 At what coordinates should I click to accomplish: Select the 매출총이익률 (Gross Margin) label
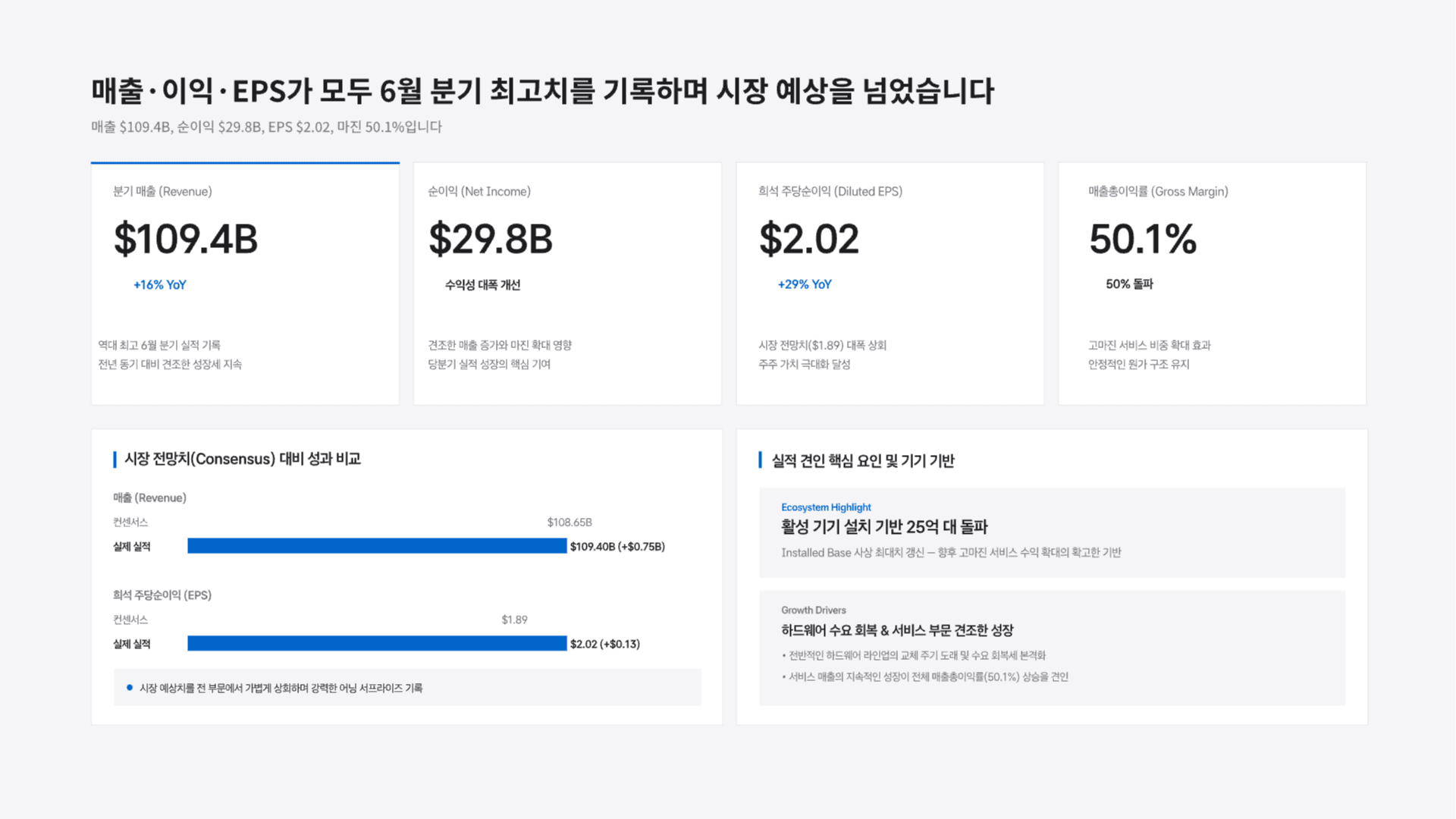[1158, 191]
